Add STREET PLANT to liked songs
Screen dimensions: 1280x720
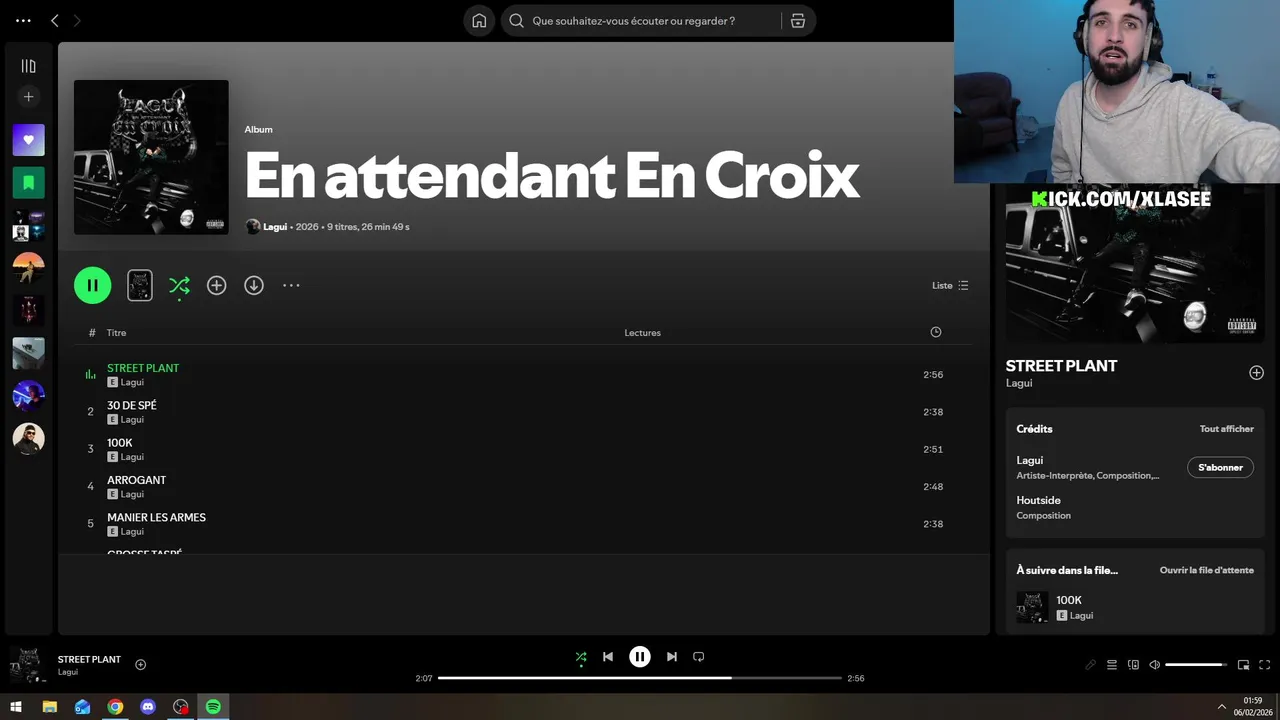pyautogui.click(x=1256, y=373)
